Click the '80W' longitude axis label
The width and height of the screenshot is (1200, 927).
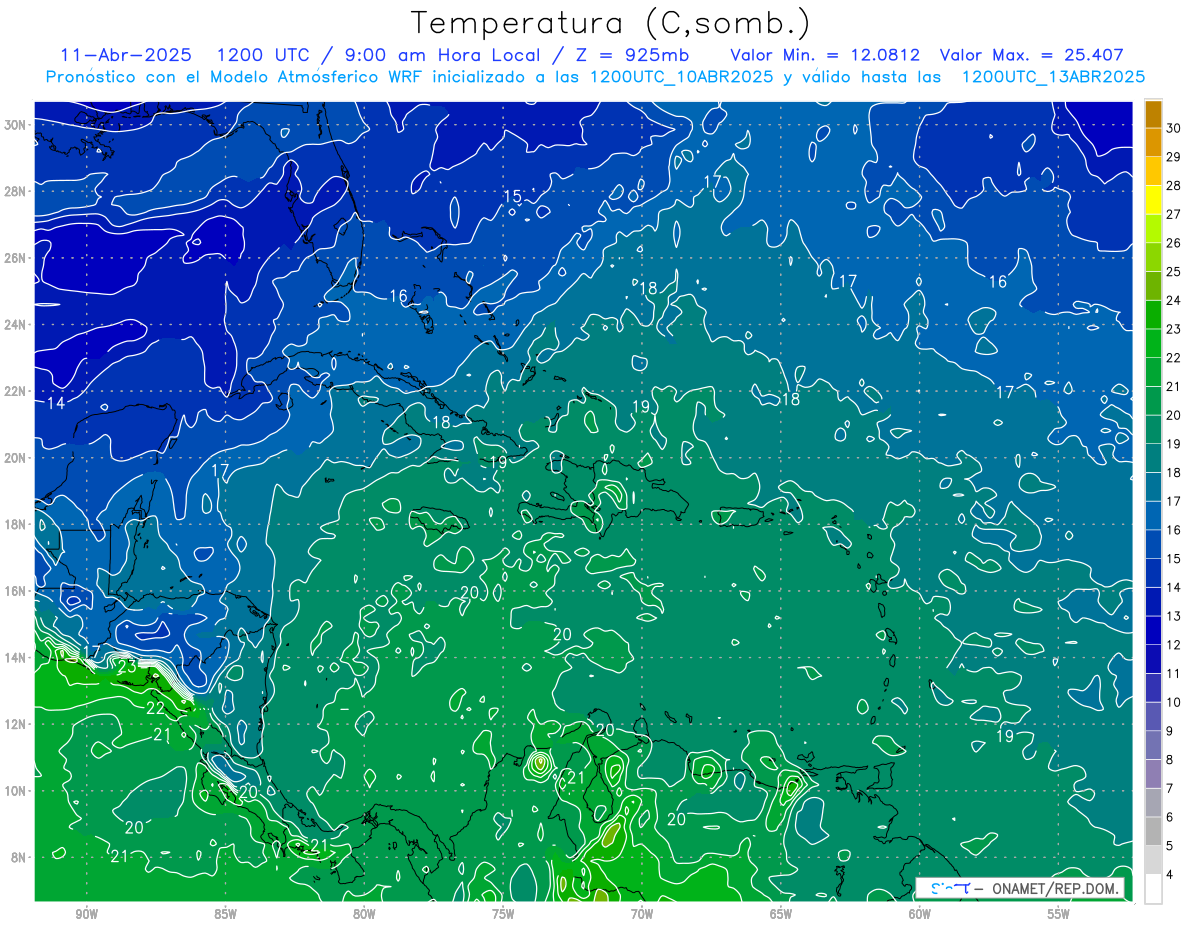364,914
